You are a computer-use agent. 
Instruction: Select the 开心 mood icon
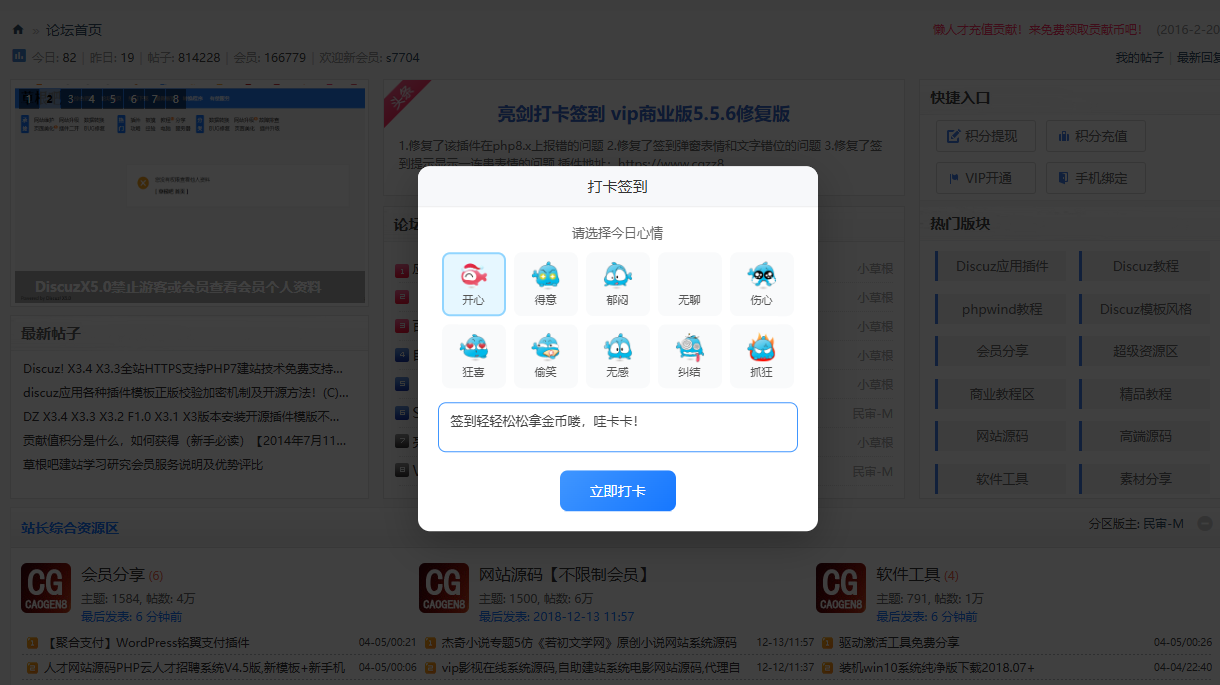tap(473, 284)
